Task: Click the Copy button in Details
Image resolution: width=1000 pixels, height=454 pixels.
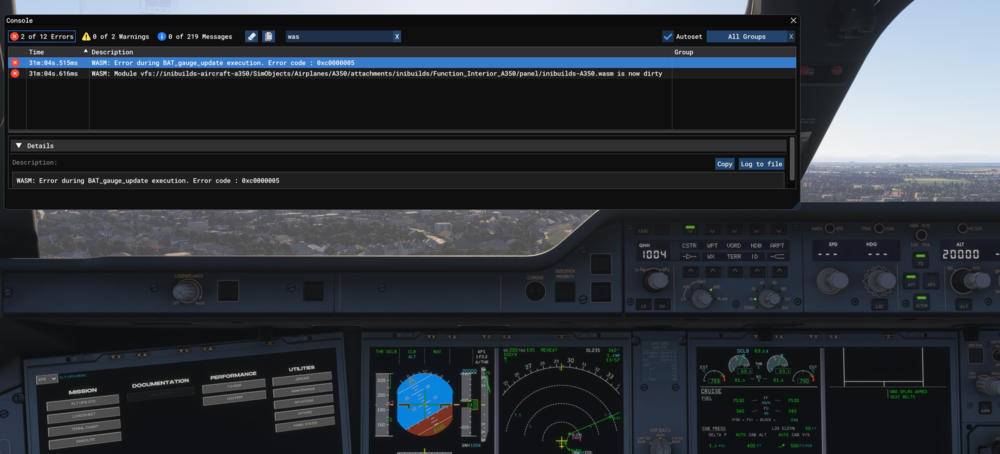Action: click(724, 164)
